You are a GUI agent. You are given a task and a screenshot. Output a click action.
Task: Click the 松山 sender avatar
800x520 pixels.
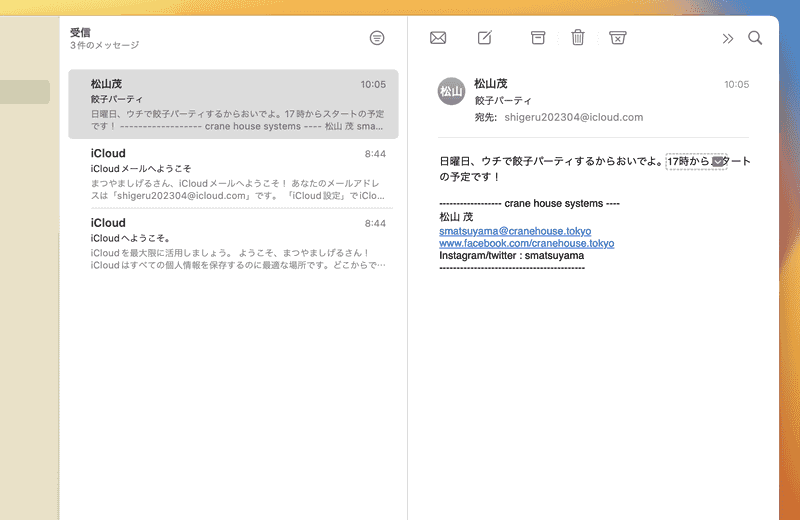451,91
